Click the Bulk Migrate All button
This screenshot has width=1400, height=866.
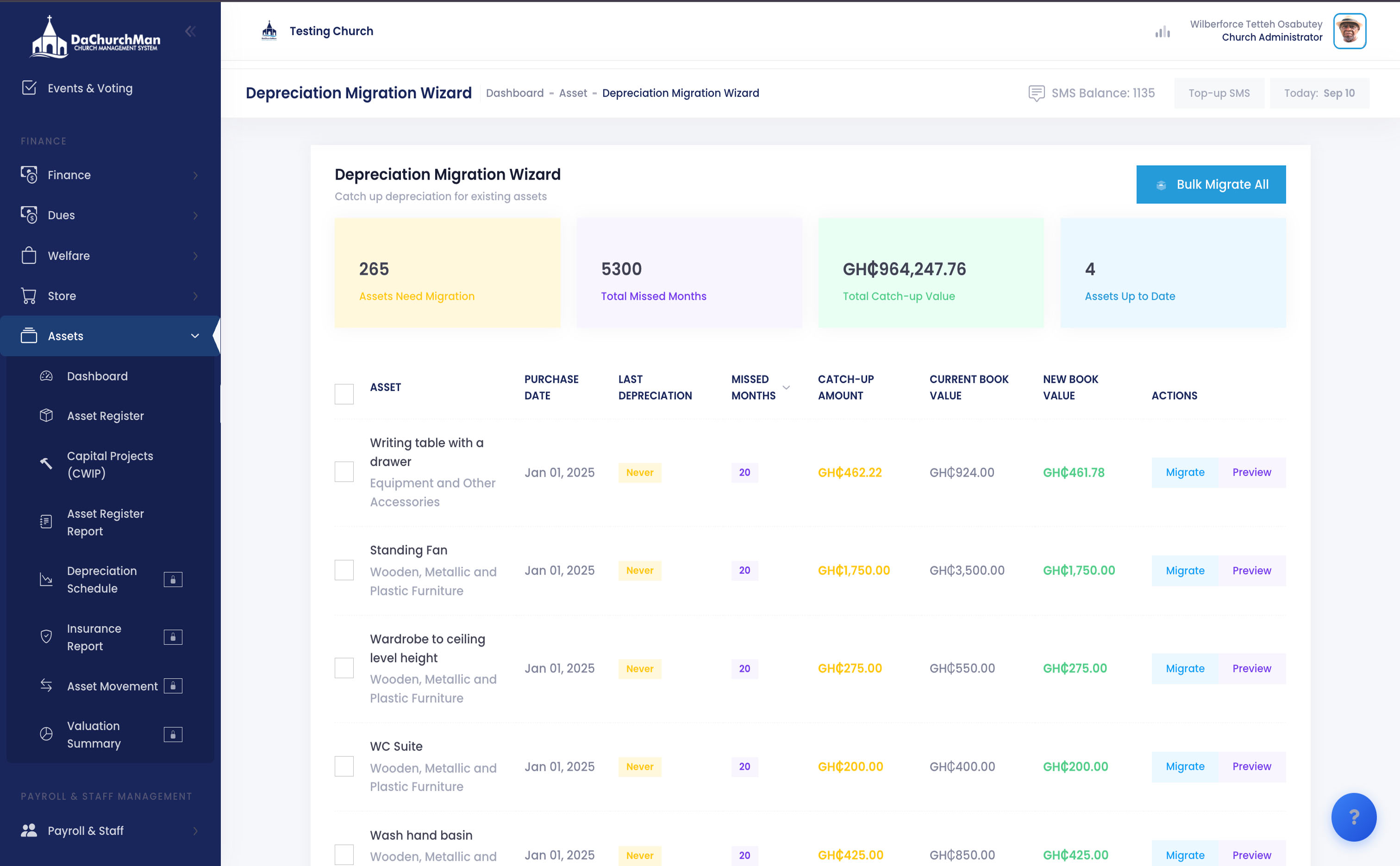pyautogui.click(x=1211, y=184)
